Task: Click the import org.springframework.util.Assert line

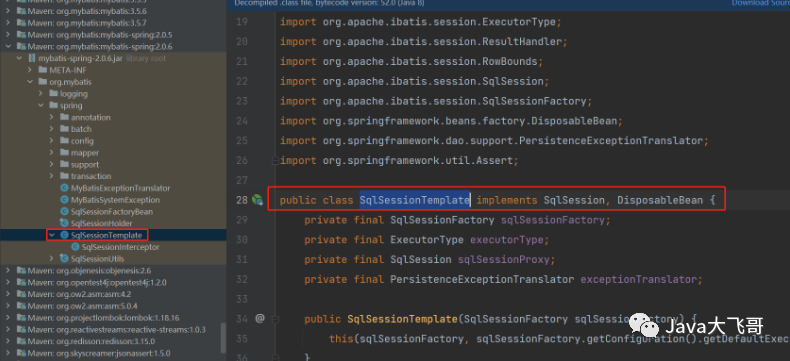Action: pos(399,161)
